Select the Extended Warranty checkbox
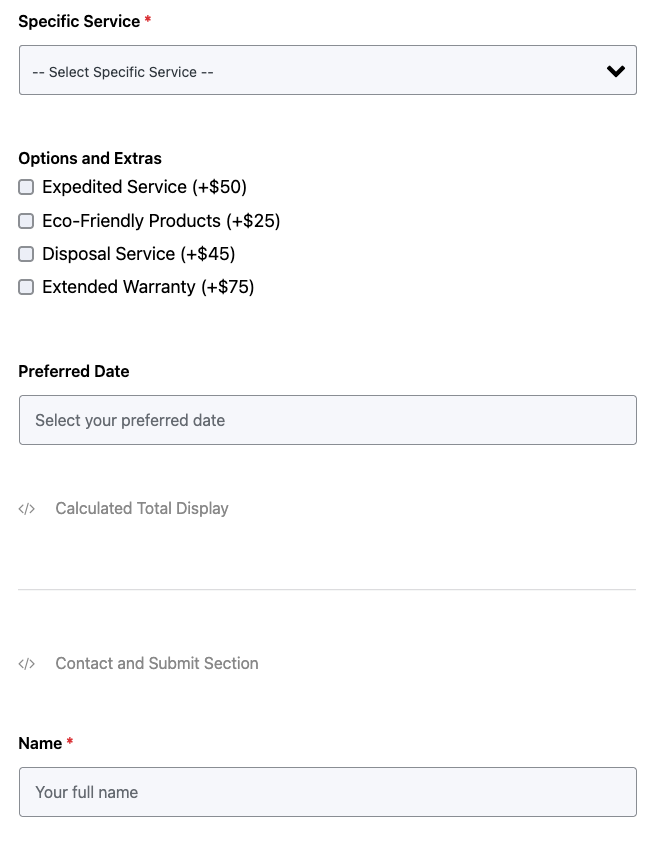The width and height of the screenshot is (655, 846). (26, 287)
